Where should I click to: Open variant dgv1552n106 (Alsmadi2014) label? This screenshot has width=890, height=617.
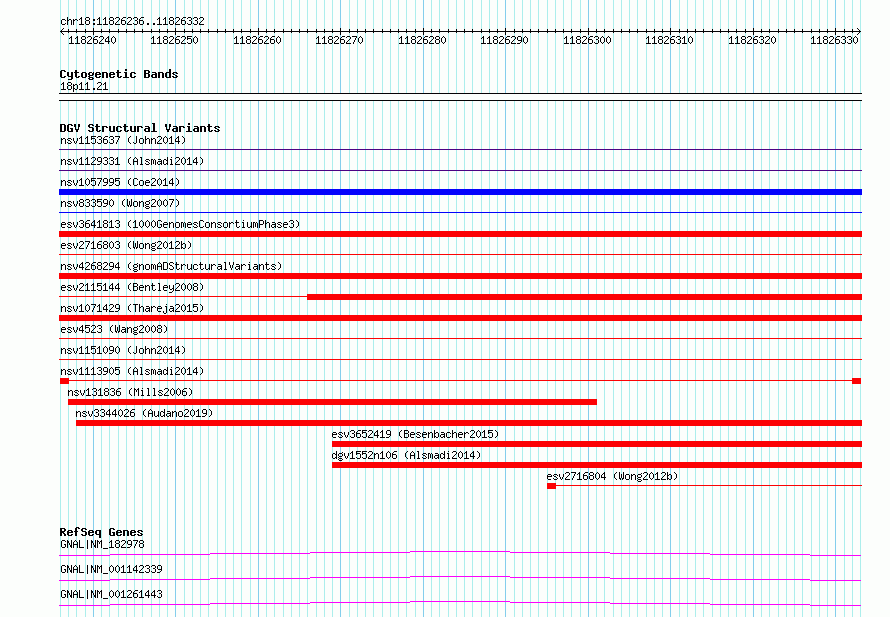[x=406, y=455]
